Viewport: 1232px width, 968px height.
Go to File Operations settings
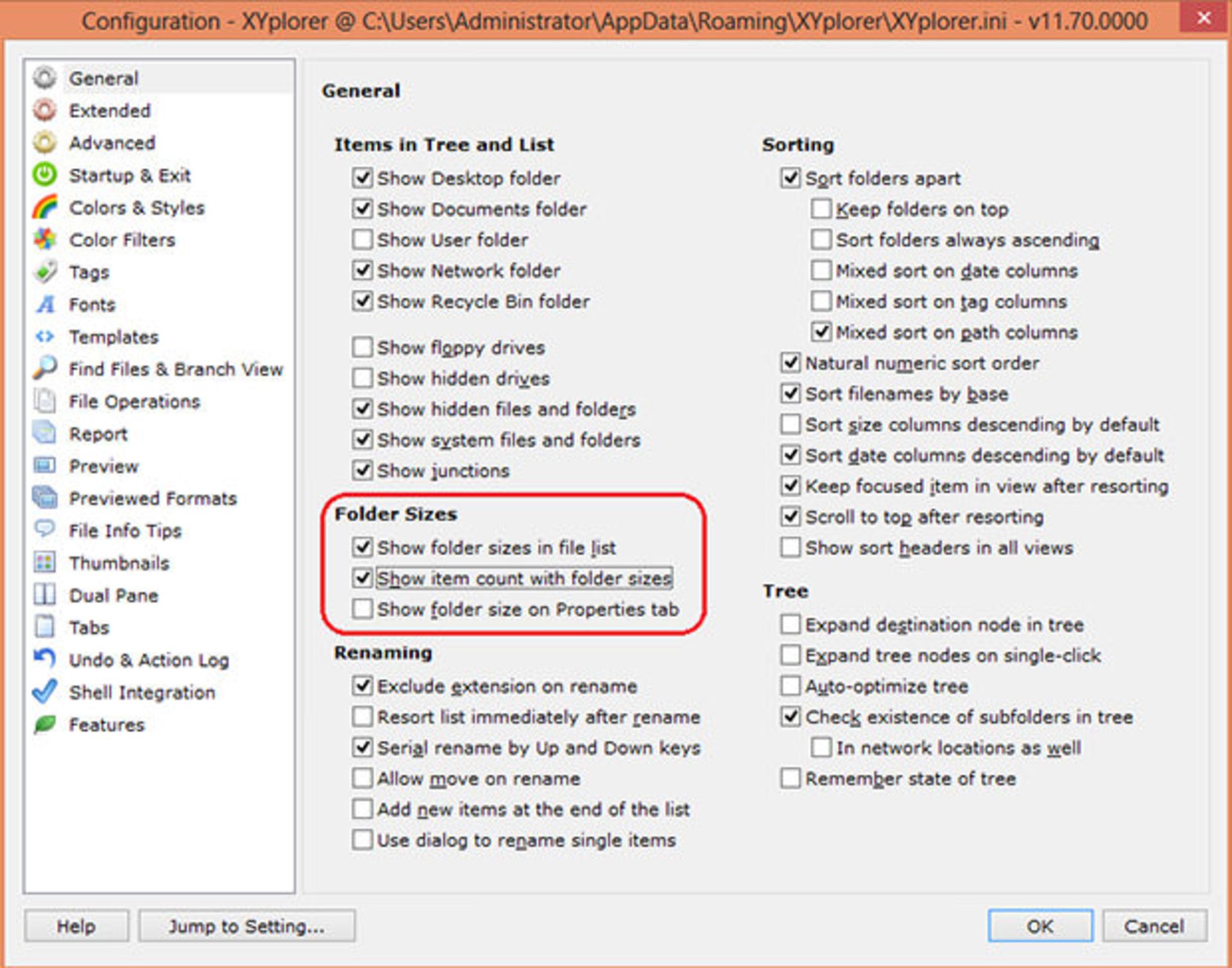click(x=135, y=401)
